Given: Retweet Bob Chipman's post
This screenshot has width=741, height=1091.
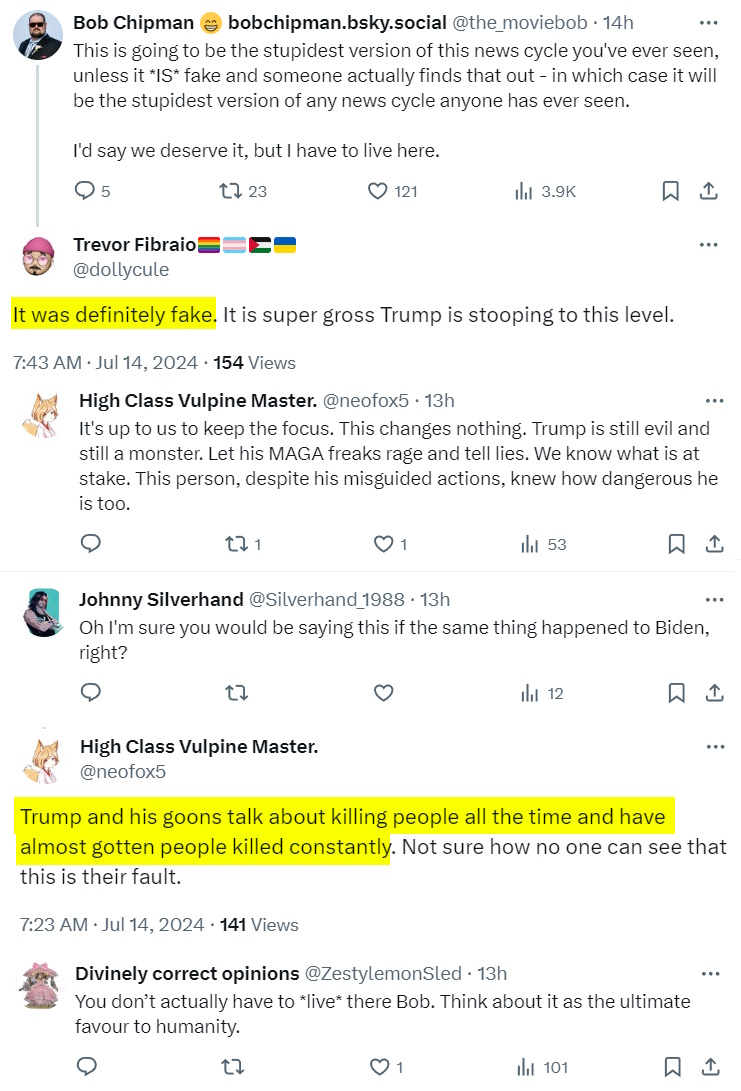Looking at the screenshot, I should (x=229, y=191).
